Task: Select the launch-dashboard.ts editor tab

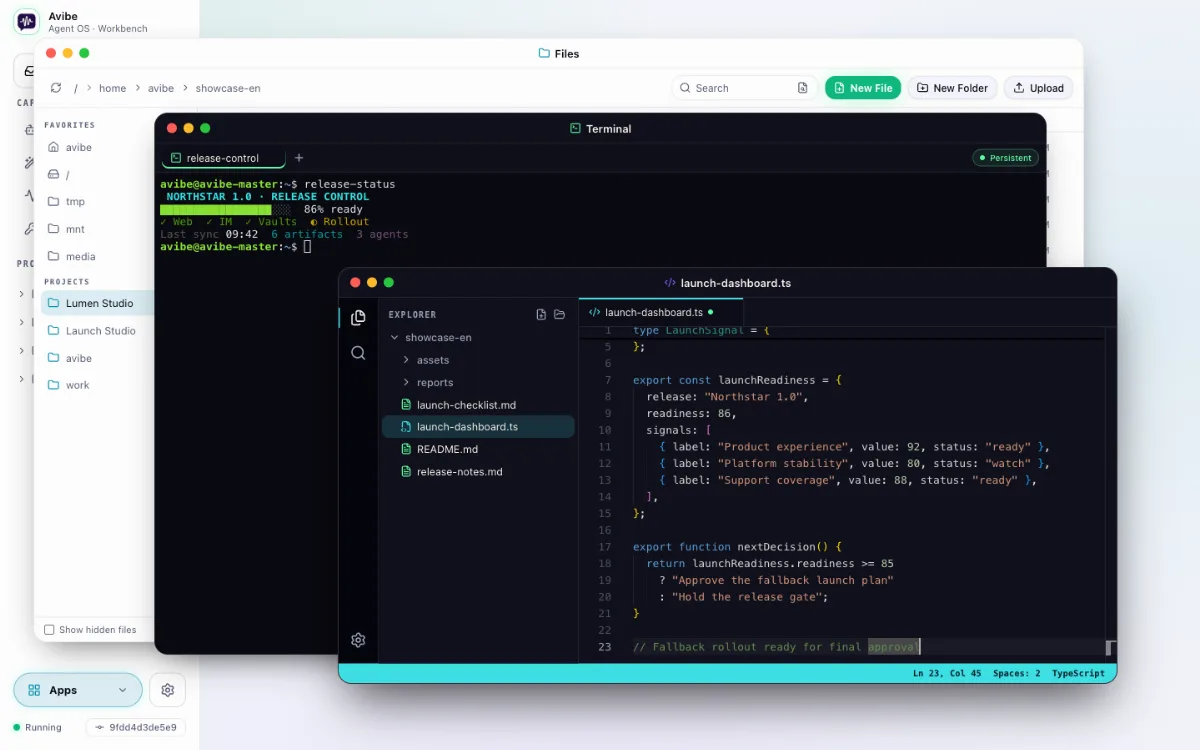Action: (661, 312)
